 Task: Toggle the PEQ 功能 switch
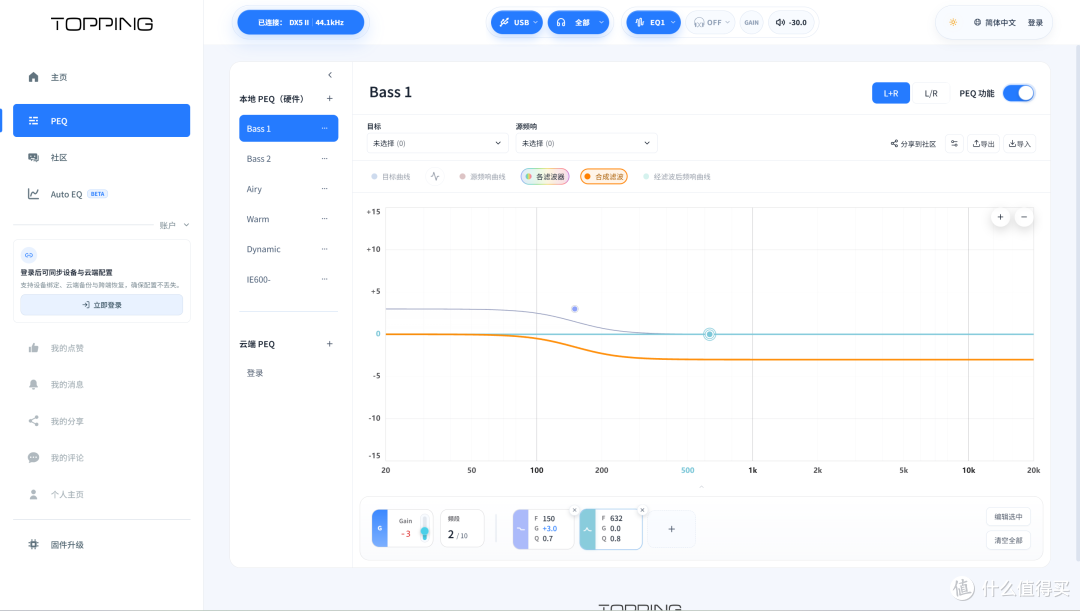tap(1018, 93)
